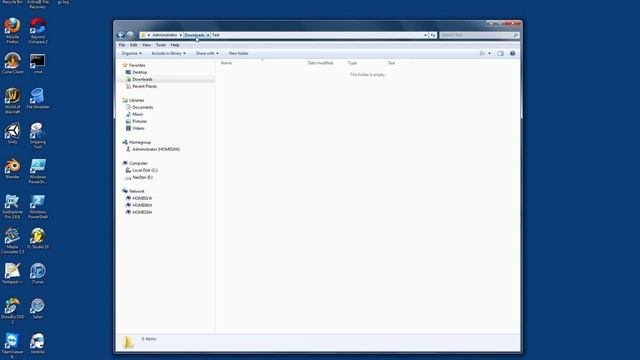Select the Snipping Tool desktop icon
Image resolution: width=640 pixels, height=360 pixels.
tap(38, 136)
